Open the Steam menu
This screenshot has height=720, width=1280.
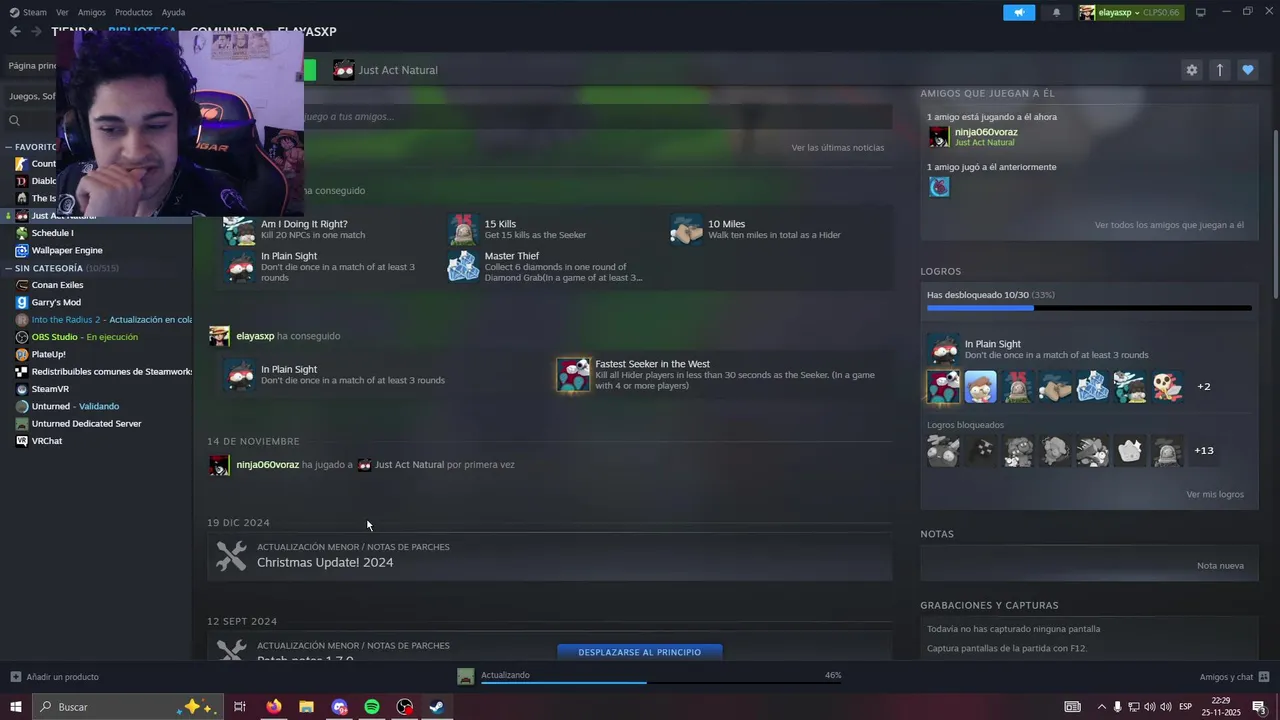28,12
